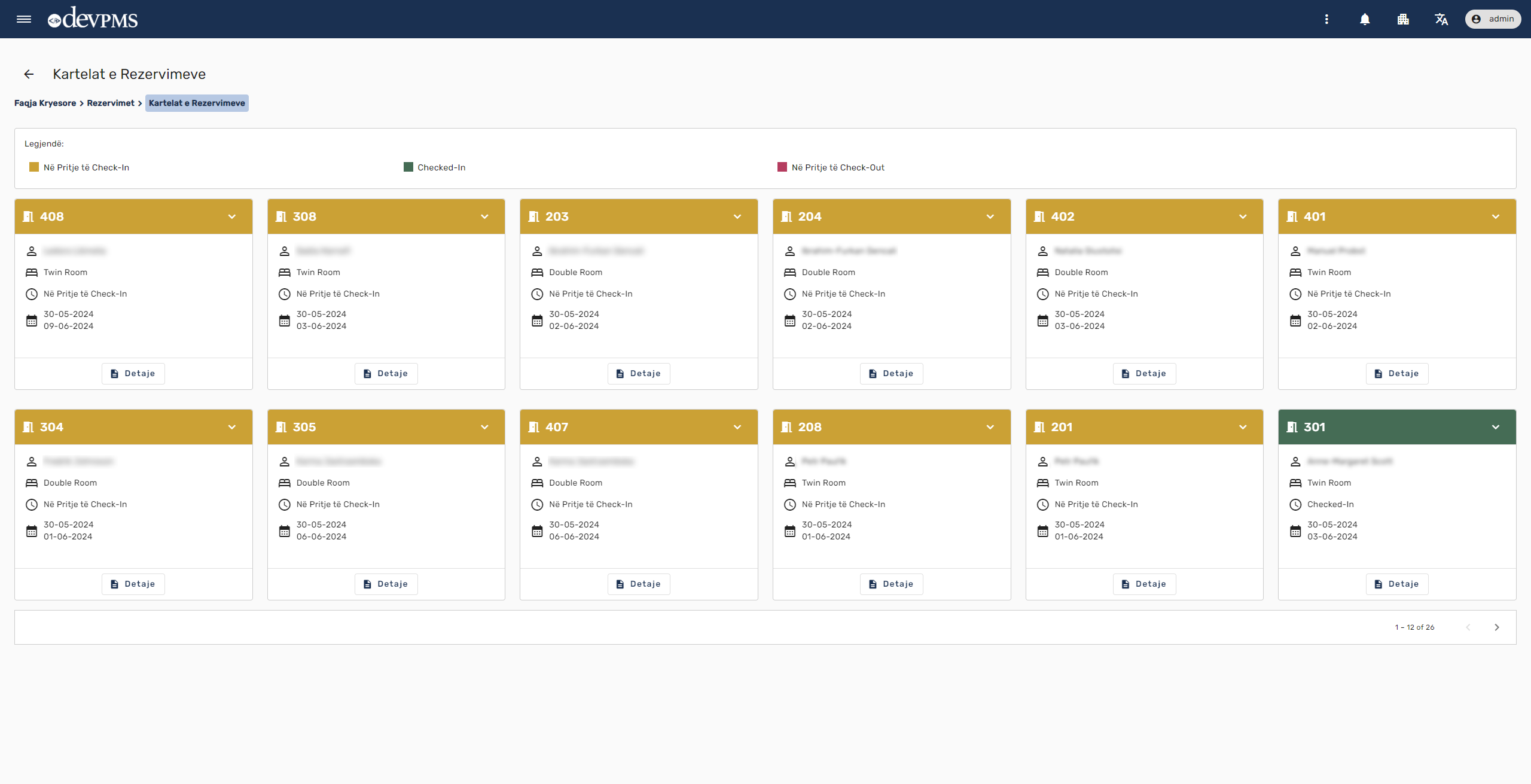Go to next page of reservation cards
1531x784 pixels.
click(x=1497, y=627)
